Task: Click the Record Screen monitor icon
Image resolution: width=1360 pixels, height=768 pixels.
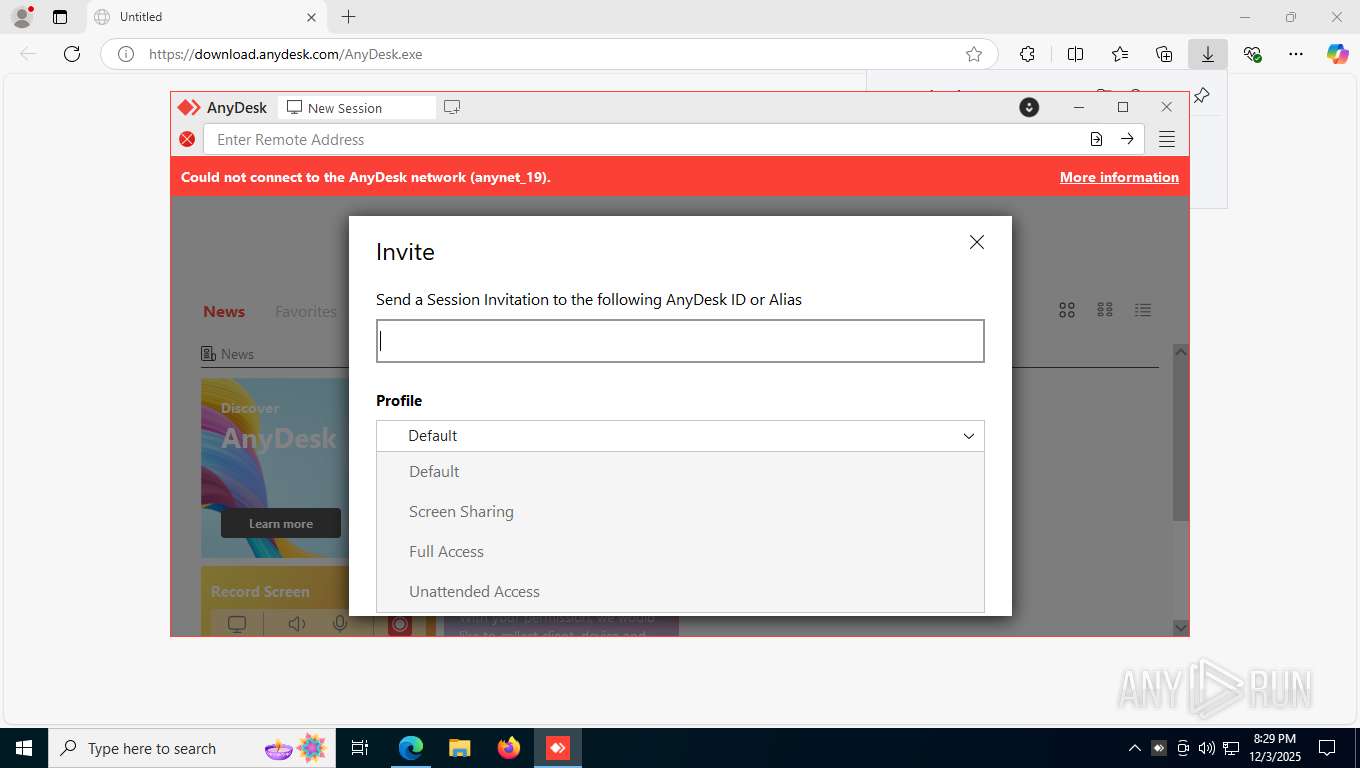Action: (237, 624)
